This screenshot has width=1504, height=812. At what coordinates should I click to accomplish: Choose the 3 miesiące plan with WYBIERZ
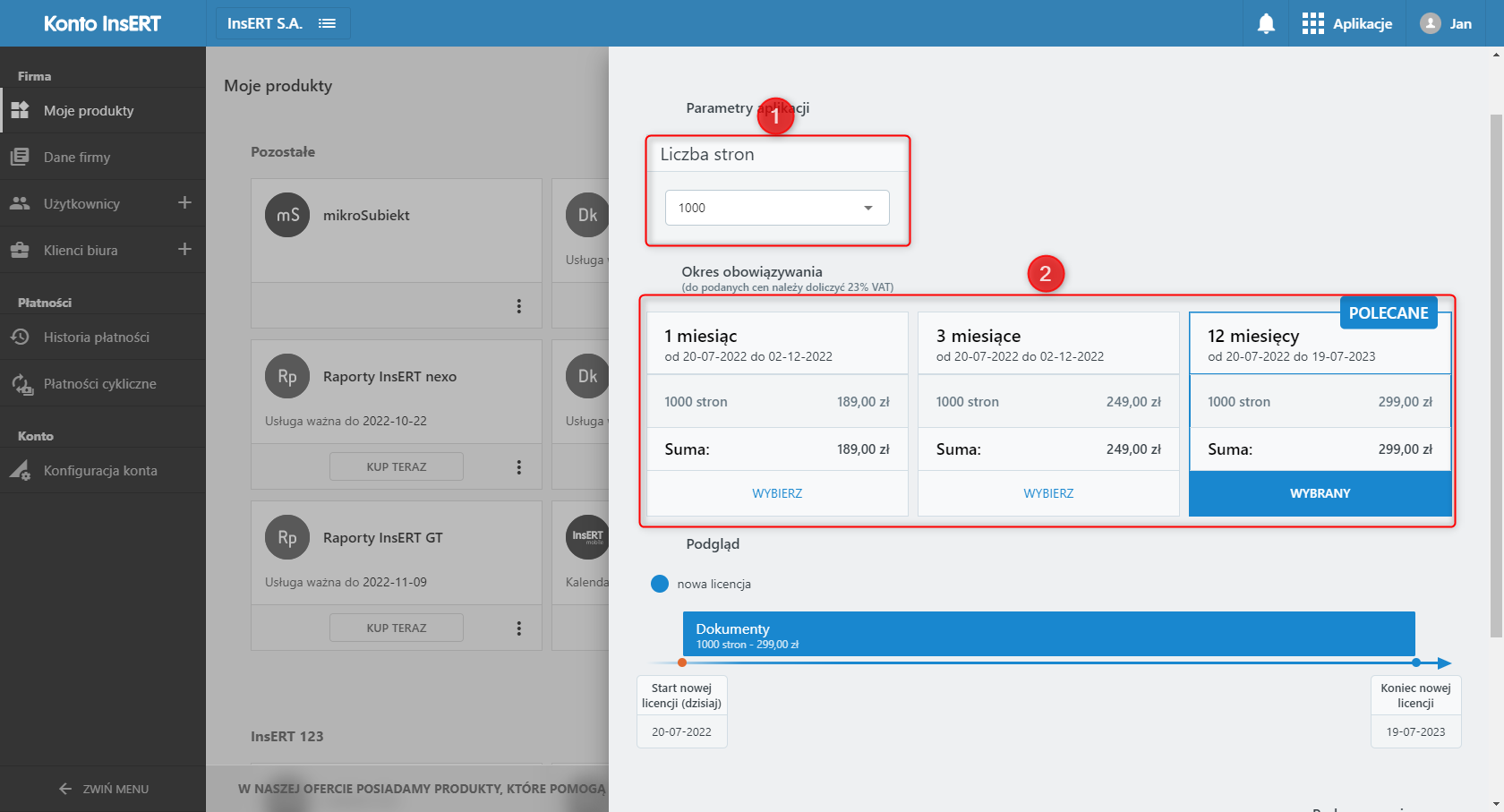[1048, 493]
